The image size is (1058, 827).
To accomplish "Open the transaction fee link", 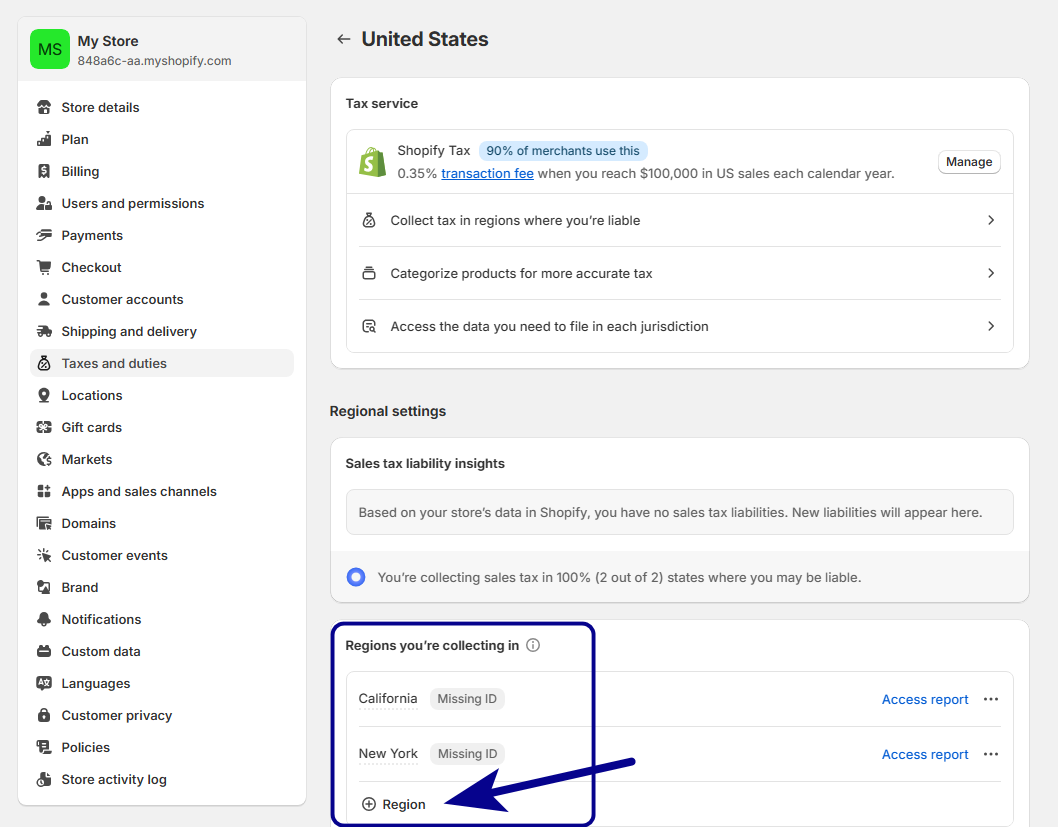I will point(487,173).
